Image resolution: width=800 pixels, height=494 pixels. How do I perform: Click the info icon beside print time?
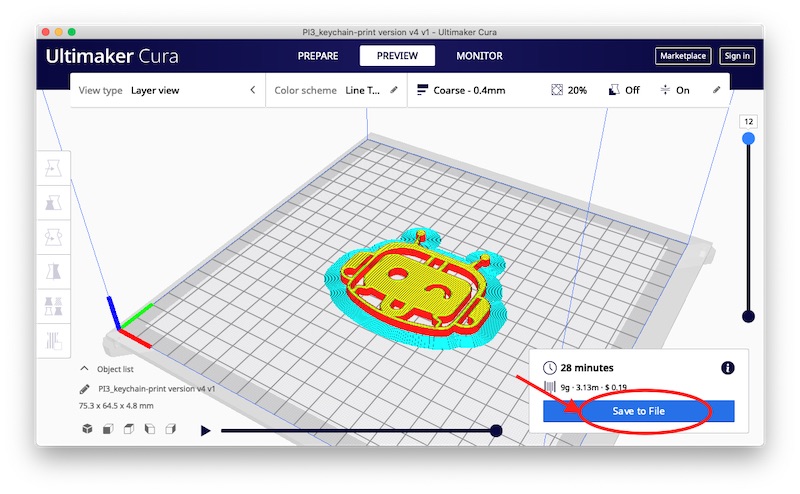(x=728, y=367)
